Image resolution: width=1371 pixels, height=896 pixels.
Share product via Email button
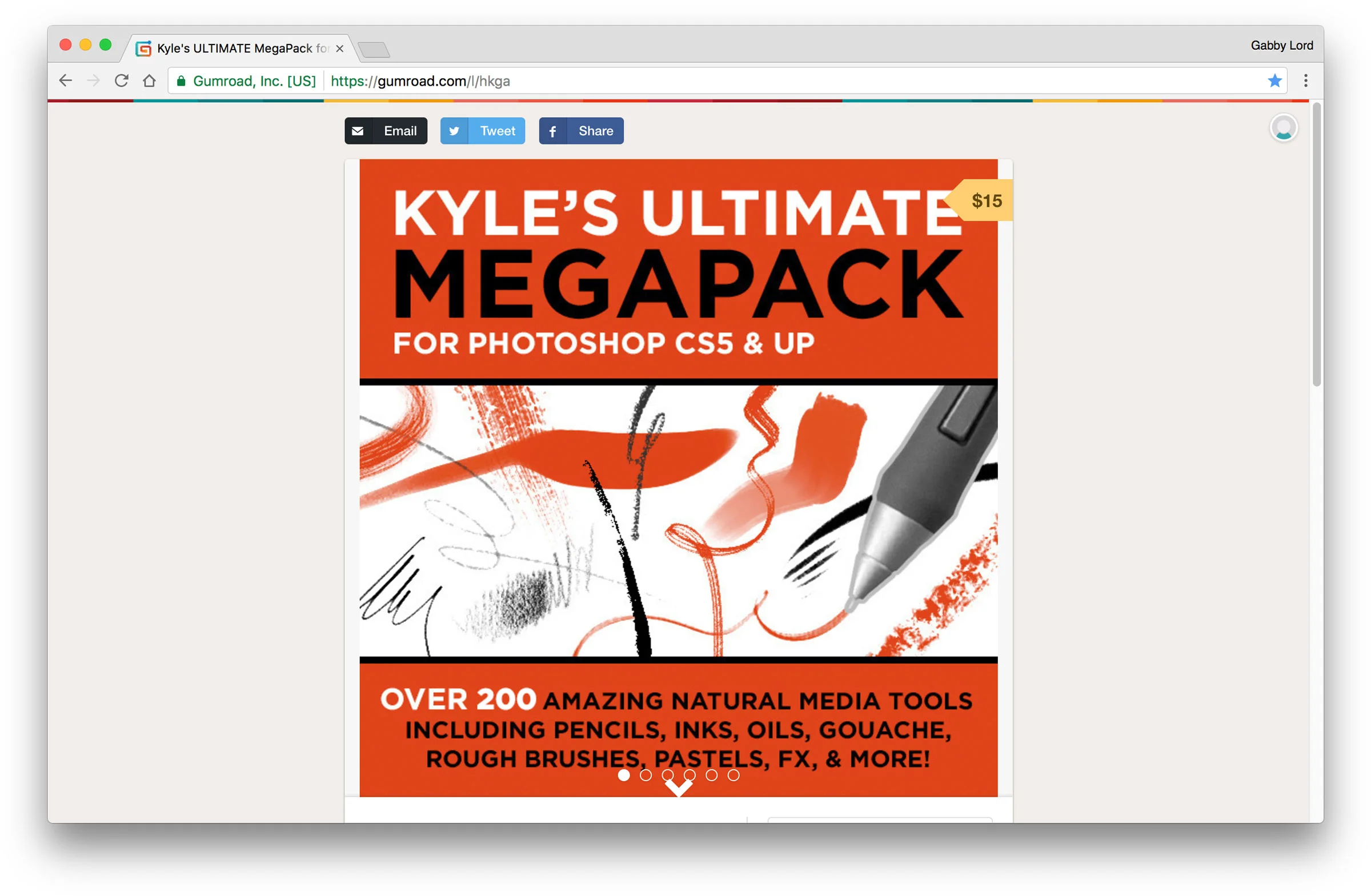click(386, 131)
